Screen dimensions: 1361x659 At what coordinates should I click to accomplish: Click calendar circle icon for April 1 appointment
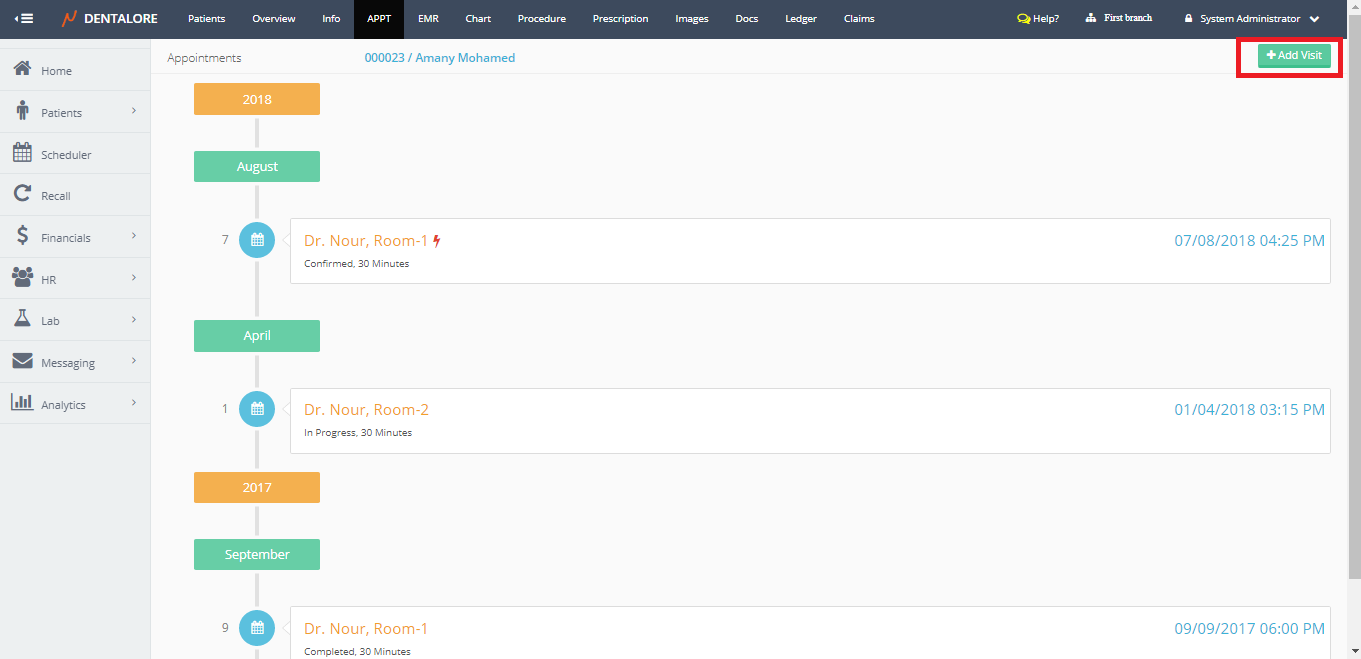tap(257, 409)
